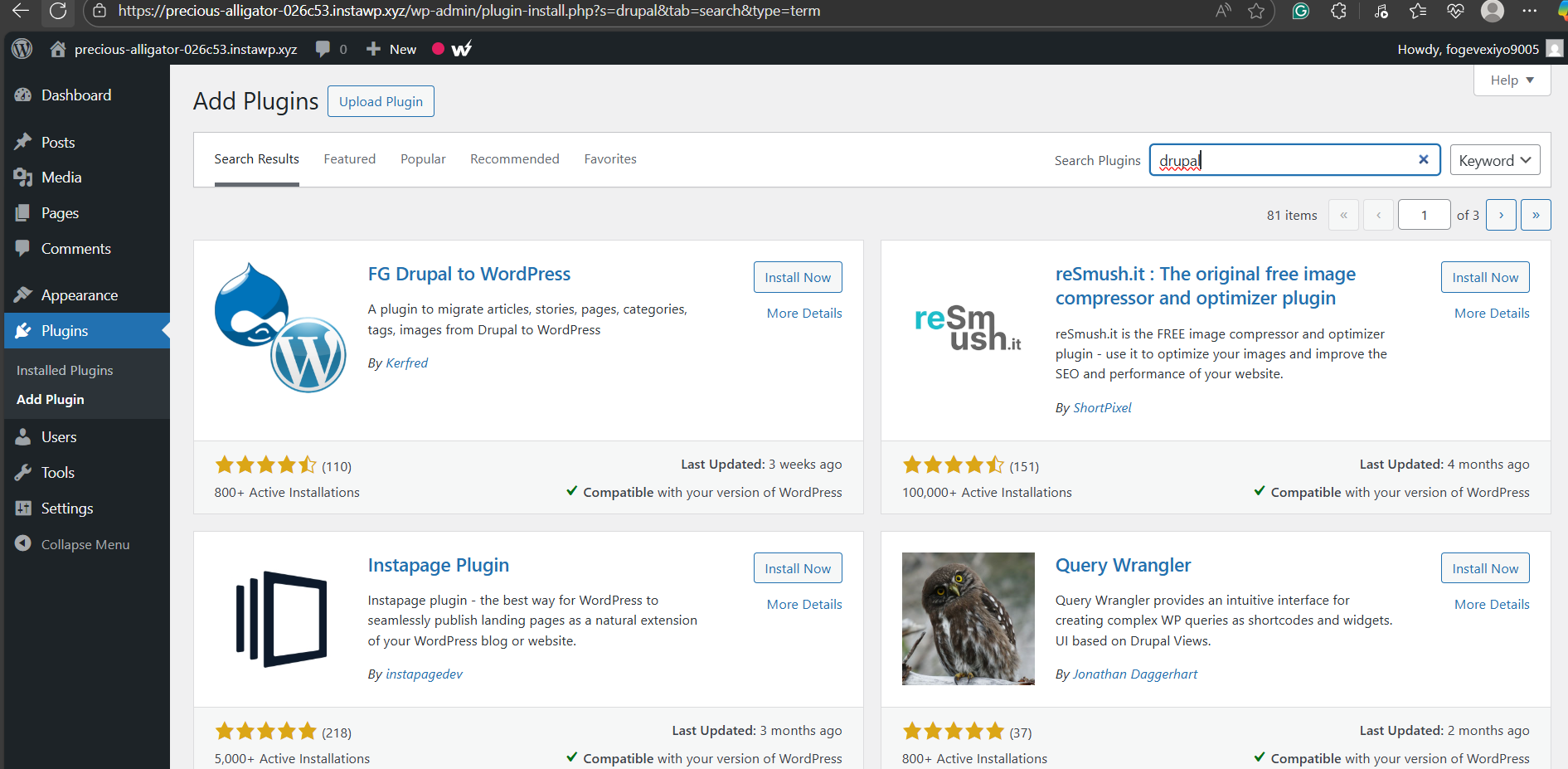The image size is (1568, 769).
Task: Click the Search Plugins input field
Action: pos(1294,160)
